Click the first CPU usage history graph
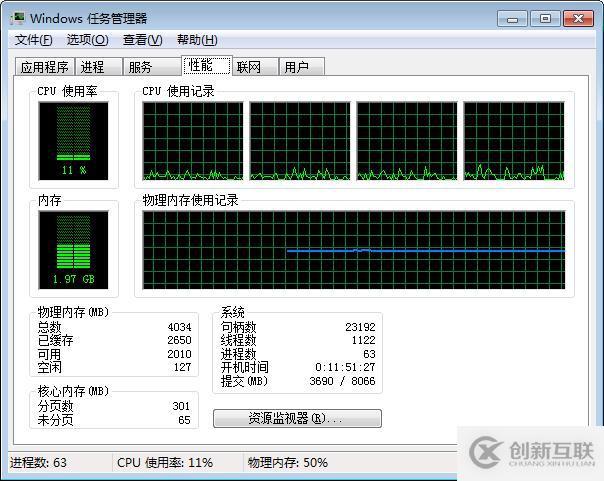Viewport: 604px width, 481px height. click(x=193, y=141)
